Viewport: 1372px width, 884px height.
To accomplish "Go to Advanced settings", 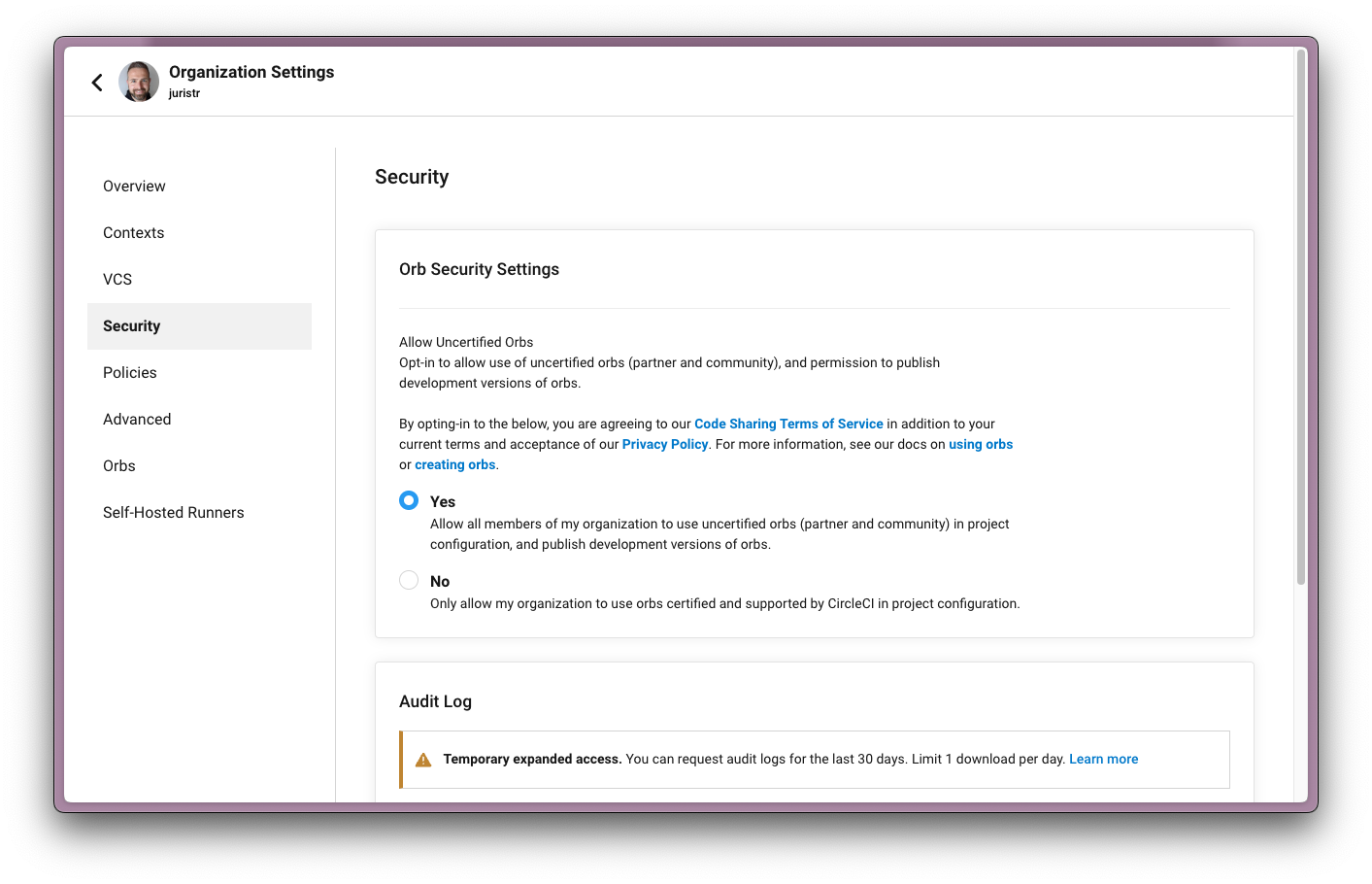I will [137, 419].
